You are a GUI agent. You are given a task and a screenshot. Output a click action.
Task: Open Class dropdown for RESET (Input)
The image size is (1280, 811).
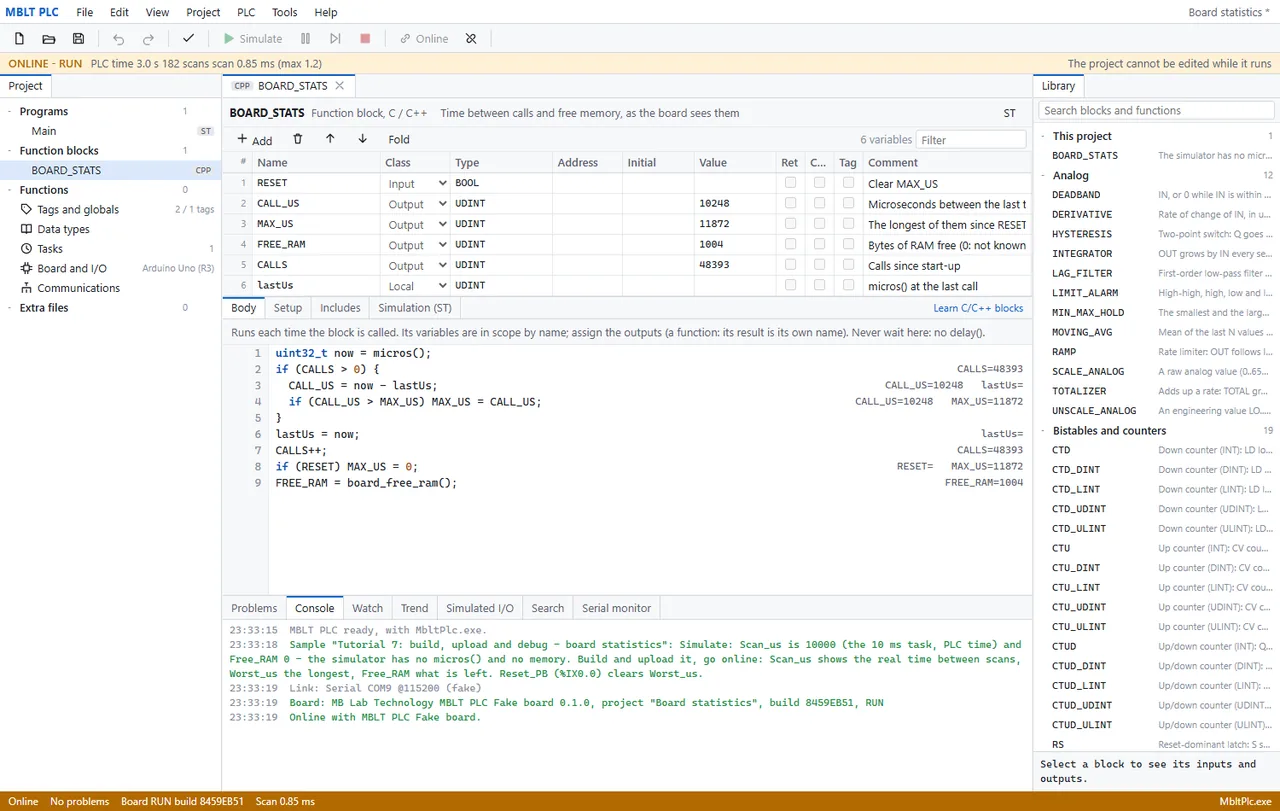tap(417, 184)
